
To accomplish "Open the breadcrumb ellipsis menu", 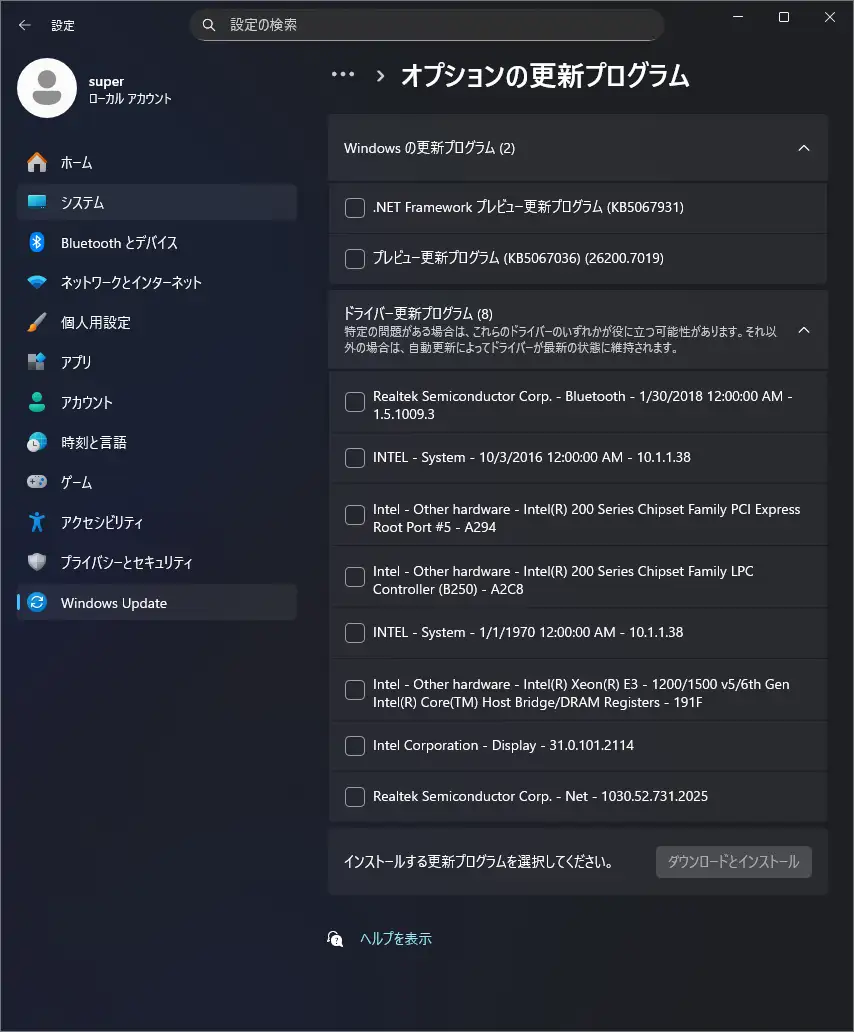I will coord(343,75).
